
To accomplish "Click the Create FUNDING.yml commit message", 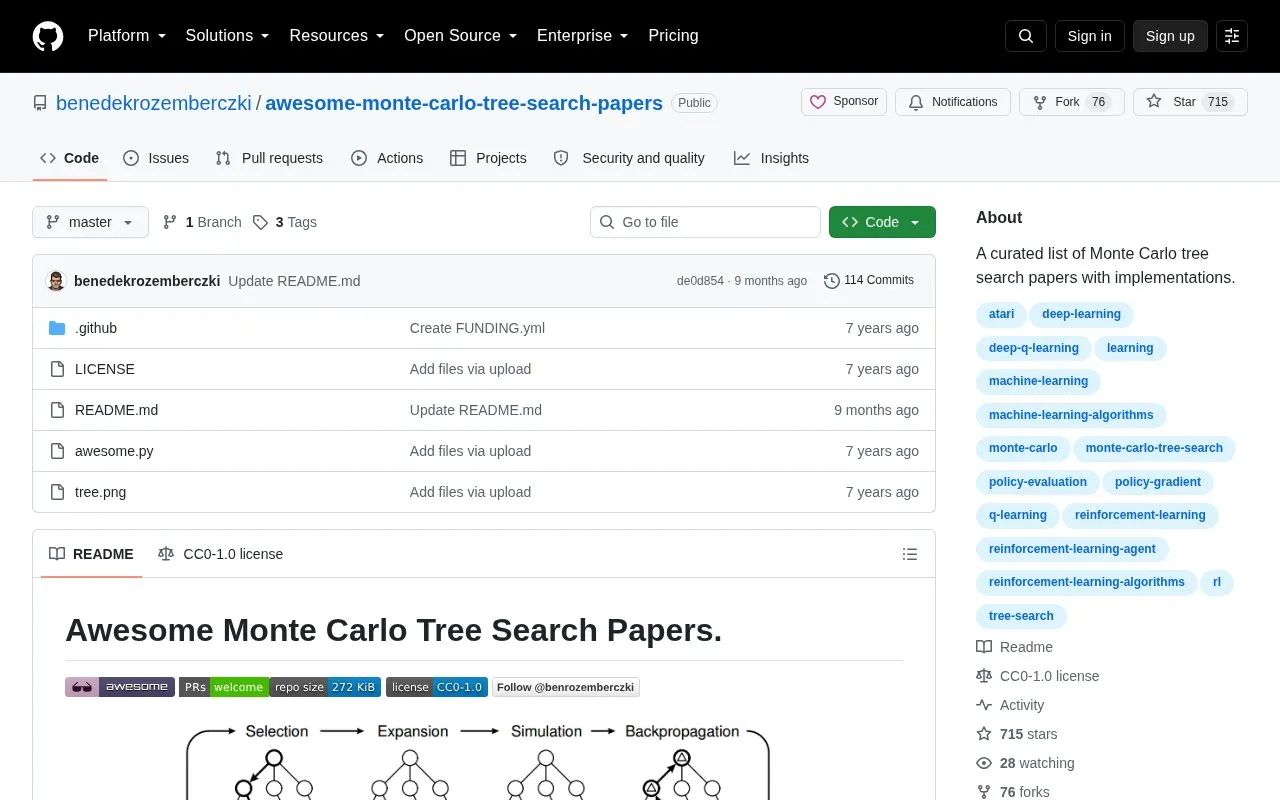I will click(x=477, y=328).
